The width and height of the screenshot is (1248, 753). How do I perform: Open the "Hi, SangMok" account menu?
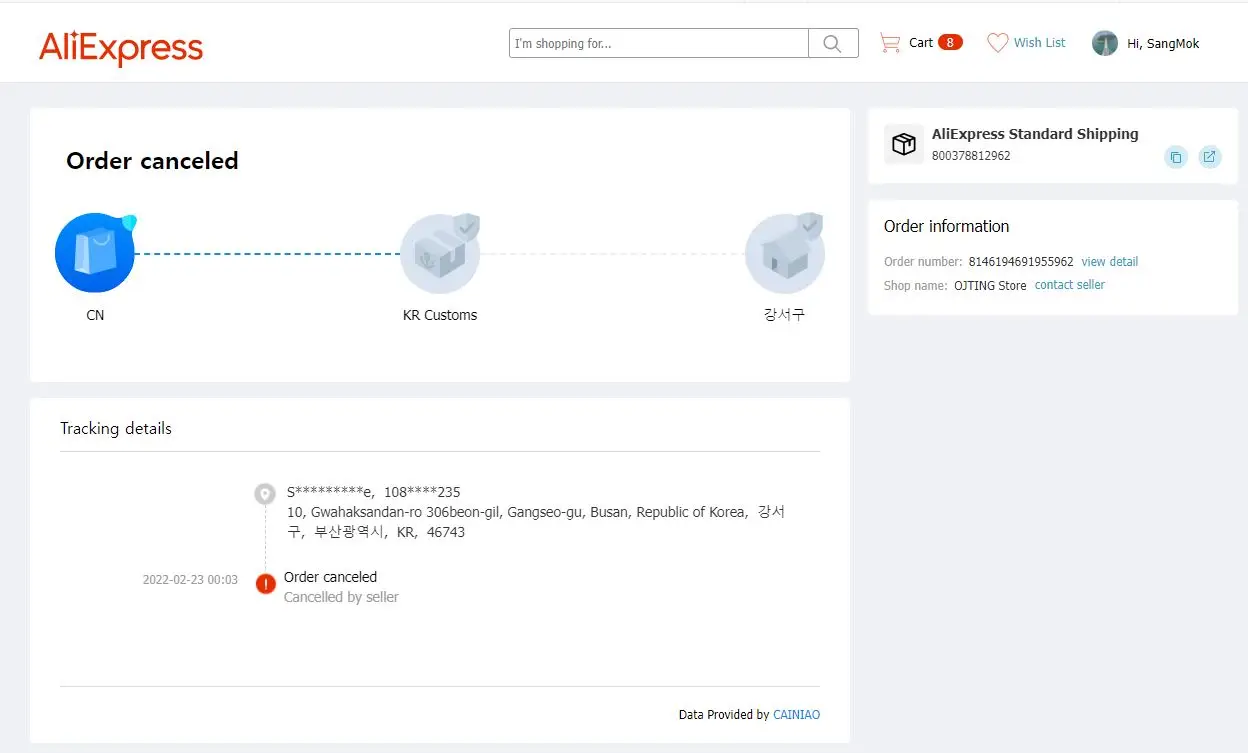click(1163, 44)
